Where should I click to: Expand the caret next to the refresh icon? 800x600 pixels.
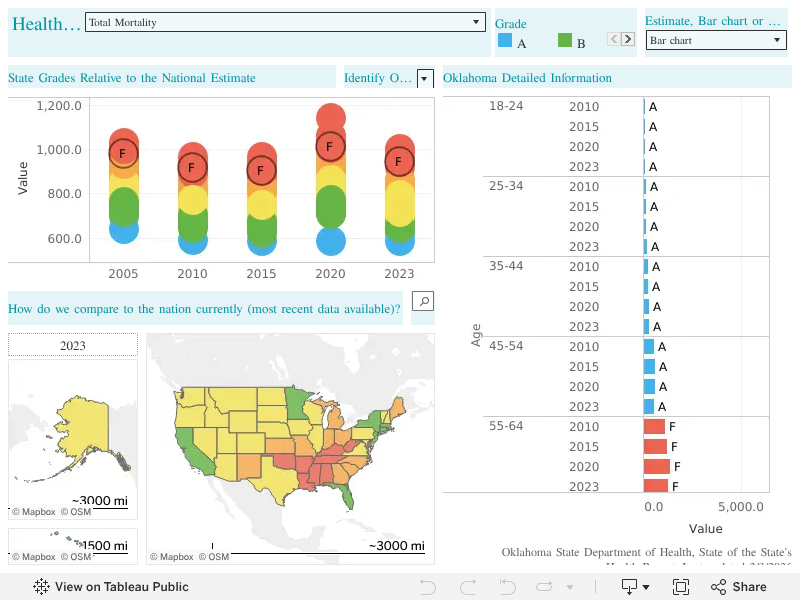tap(570, 587)
